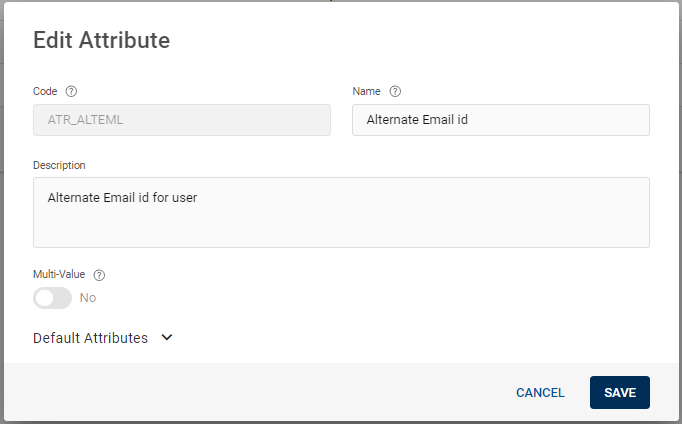682x424 pixels.
Task: Click the disabled Code field ATR_ALTEML
Action: pyautogui.click(x=182, y=120)
